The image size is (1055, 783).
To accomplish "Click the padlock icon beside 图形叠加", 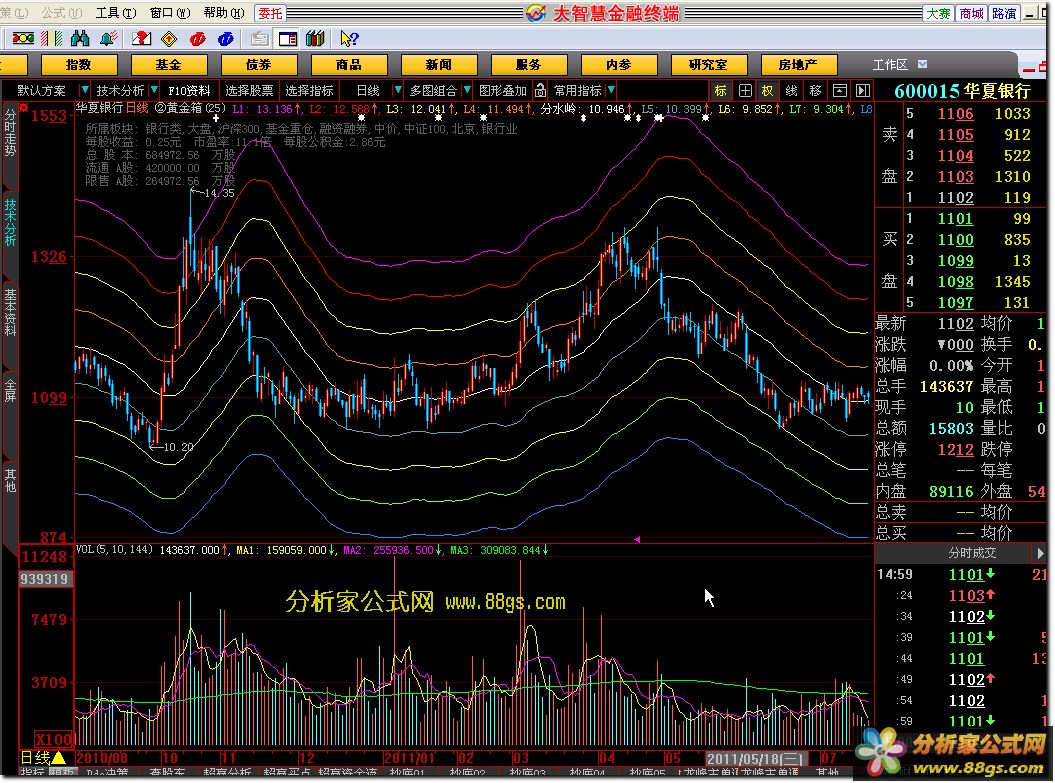I will 540,90.
